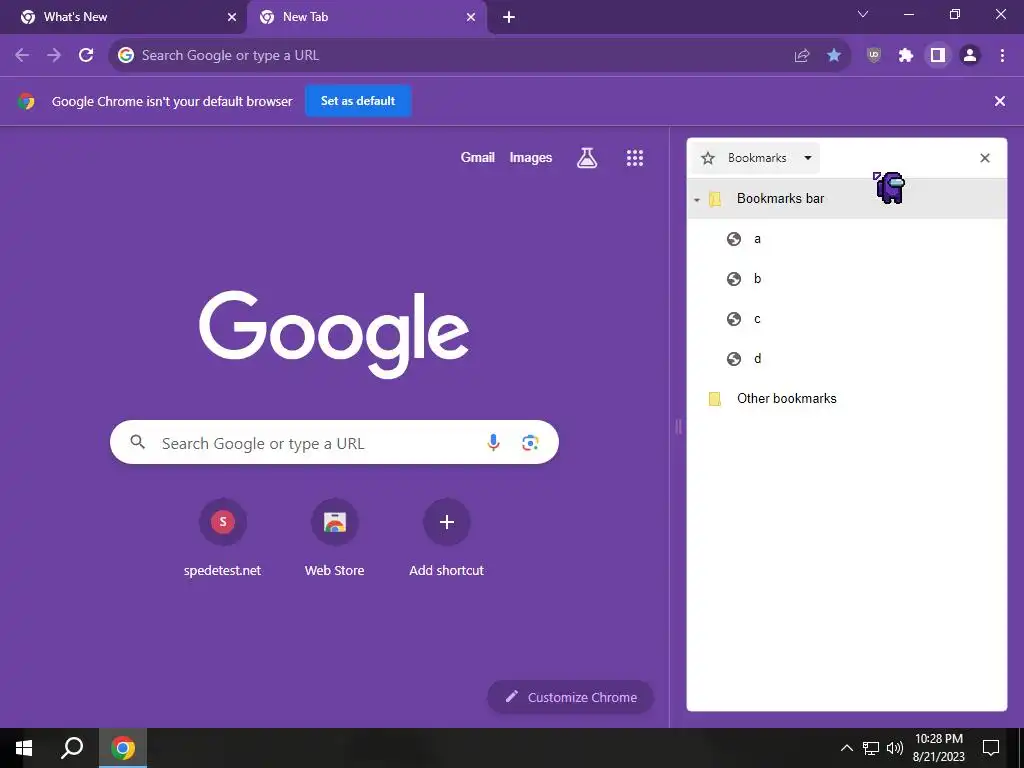
Task: Click the forward navigation arrow
Action: pyautogui.click(x=54, y=56)
